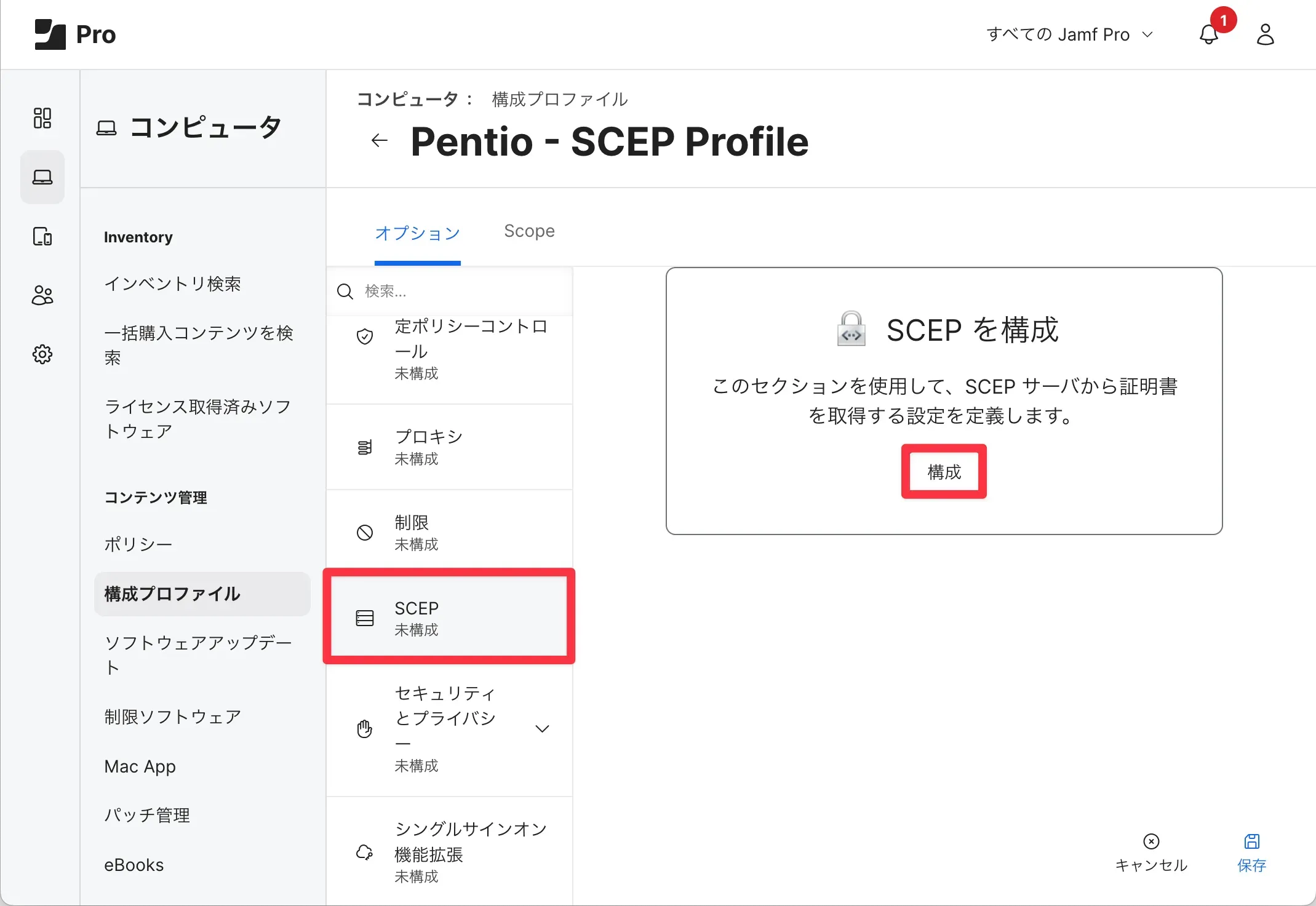Screen dimensions: 1316x906
Task: Switch to the Scope tab
Action: (x=529, y=231)
